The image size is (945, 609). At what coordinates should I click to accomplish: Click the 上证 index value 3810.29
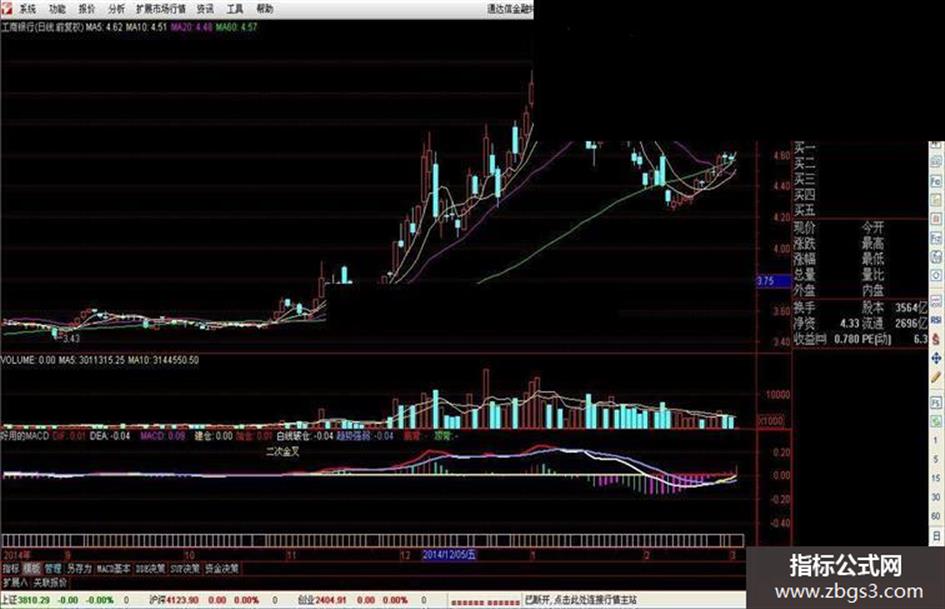pos(35,600)
